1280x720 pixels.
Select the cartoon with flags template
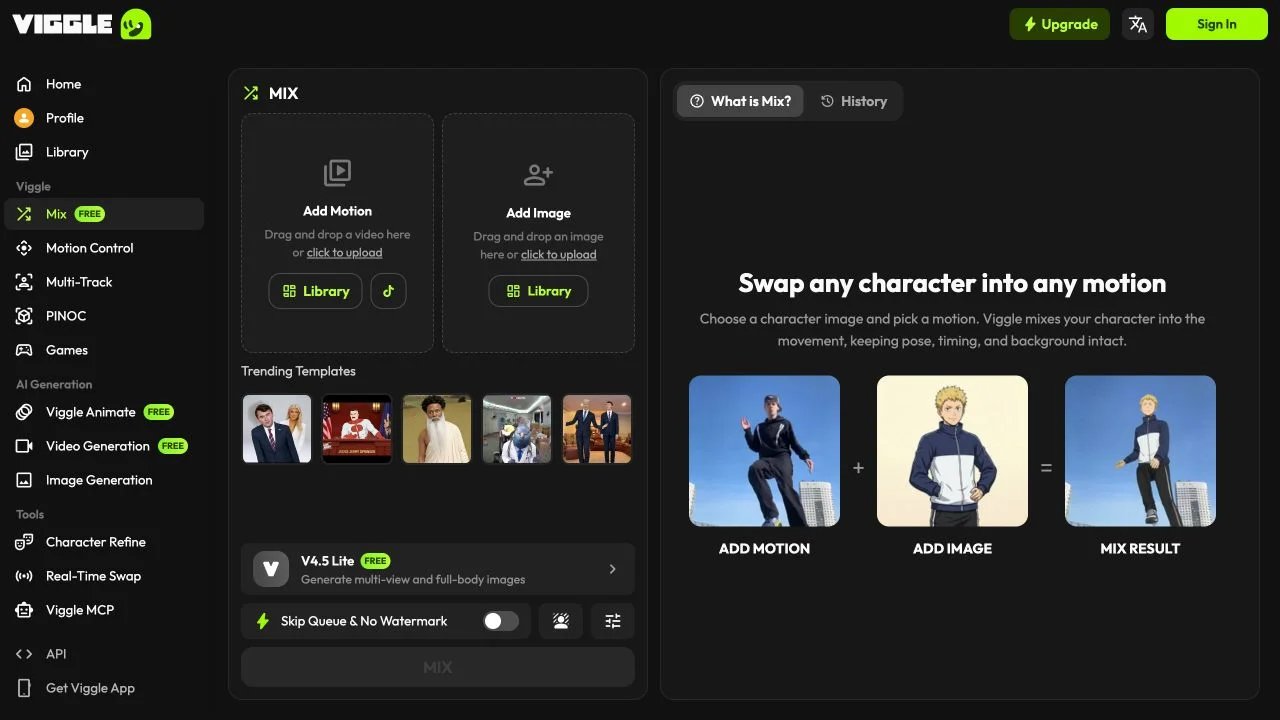tap(357, 429)
